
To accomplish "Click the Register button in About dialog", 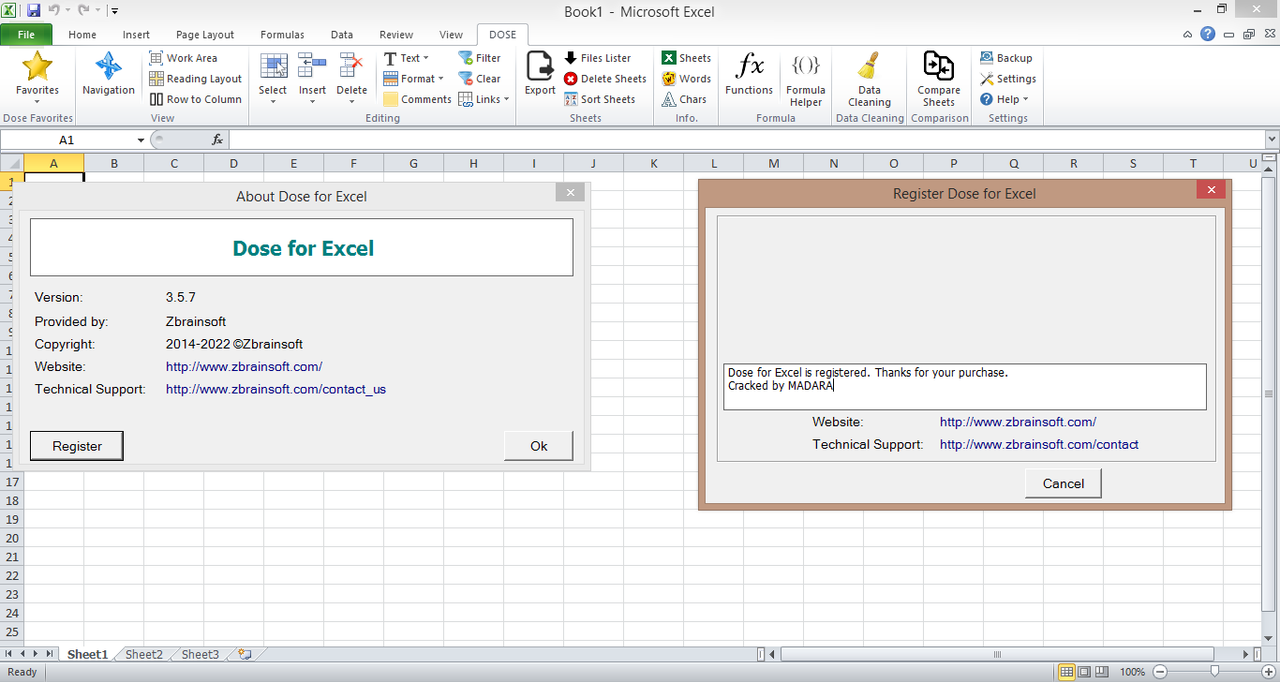I will 77,446.
